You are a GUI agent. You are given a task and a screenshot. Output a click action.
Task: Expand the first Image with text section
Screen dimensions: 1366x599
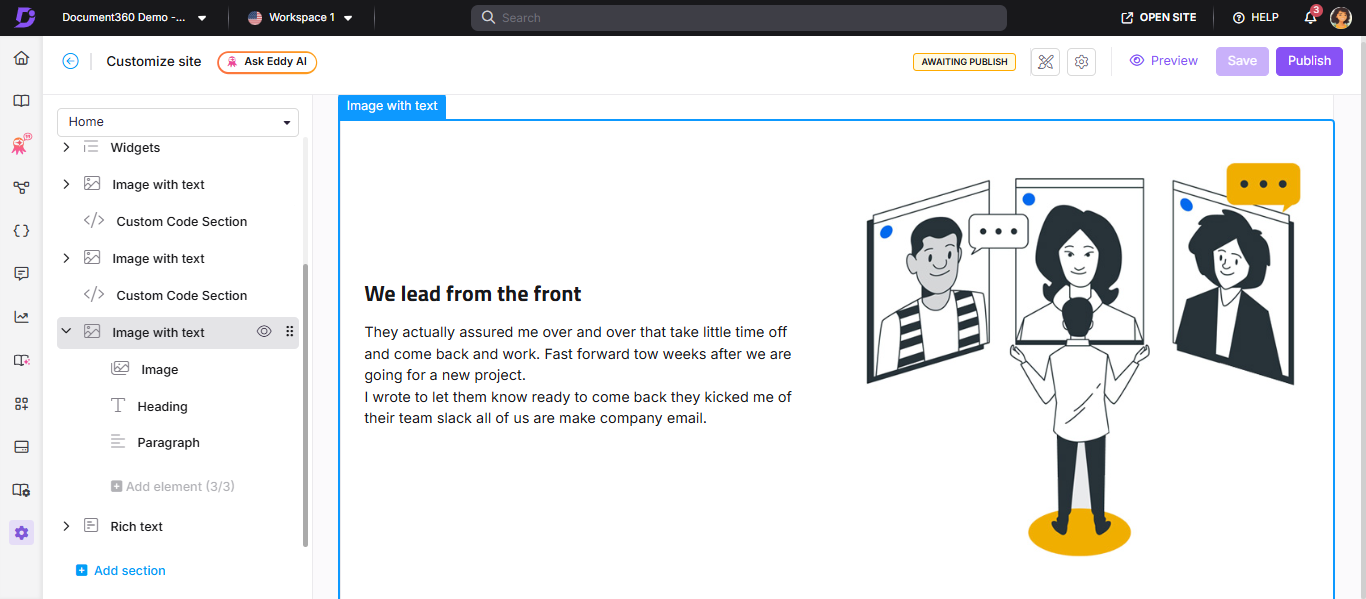point(66,184)
